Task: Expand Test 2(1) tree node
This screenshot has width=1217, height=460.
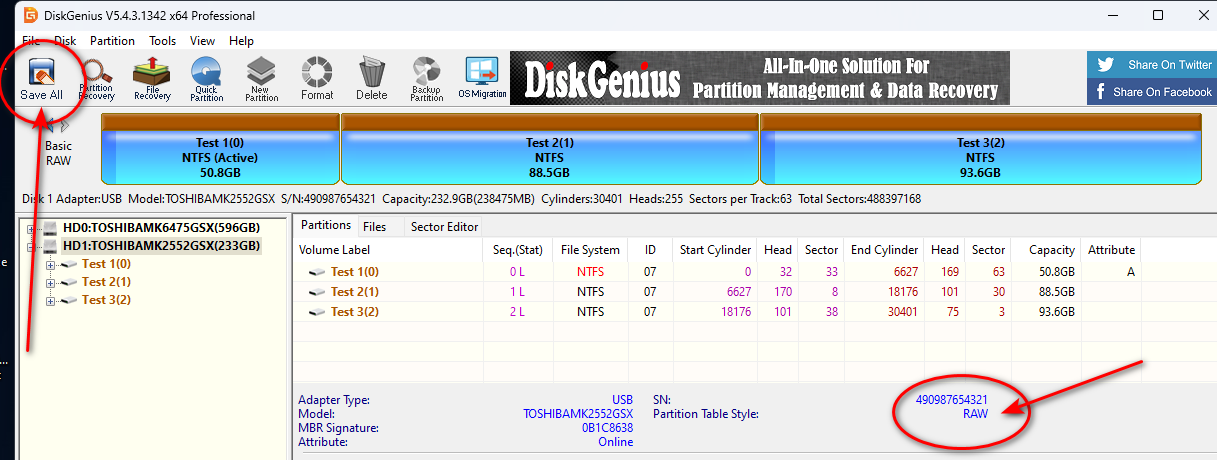Action: tap(51, 282)
